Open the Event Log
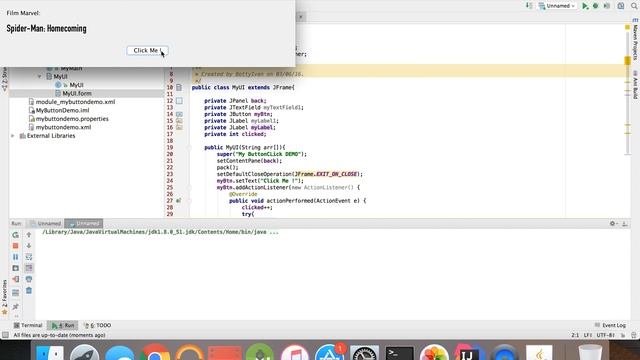The width and height of the screenshot is (640, 360). (610, 325)
